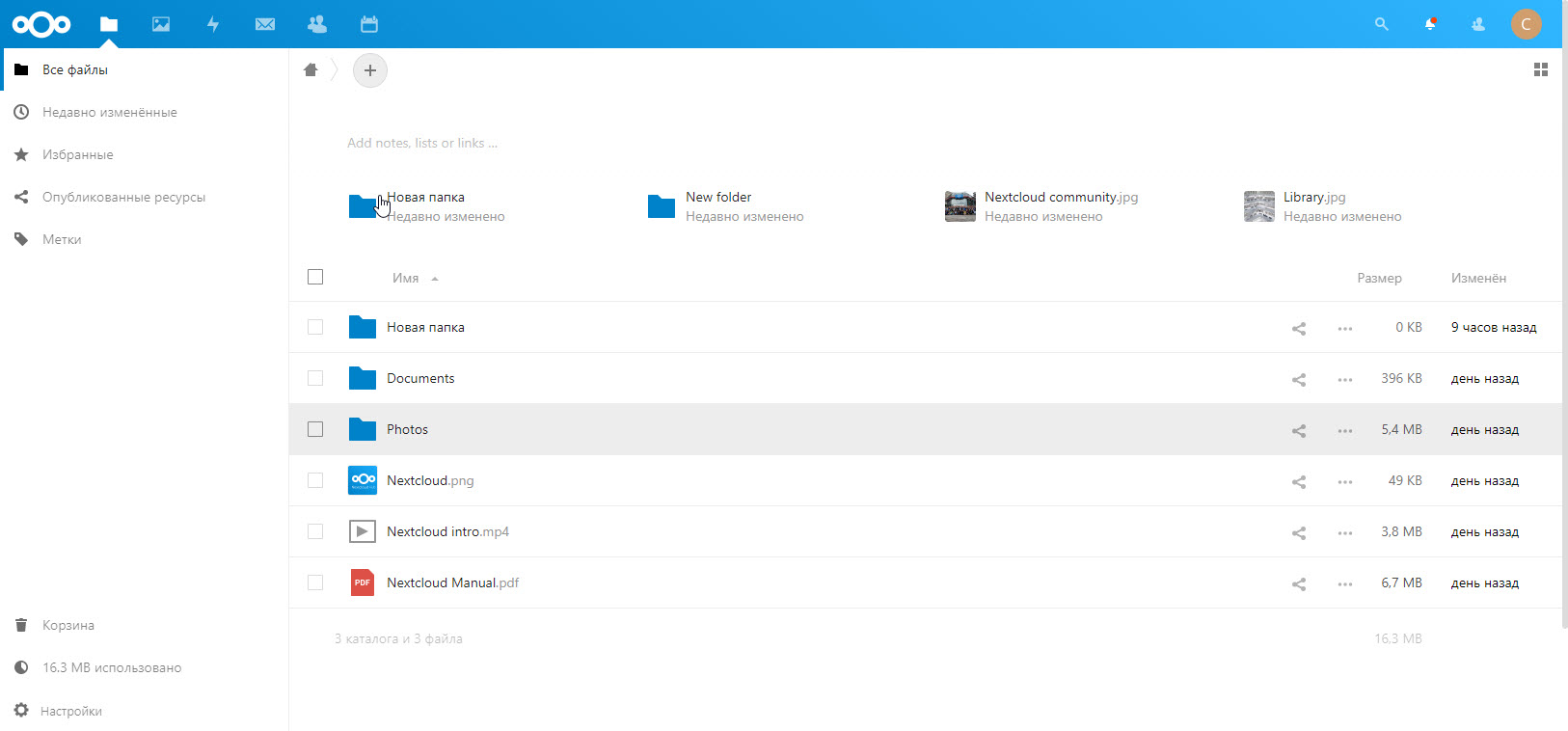The height and width of the screenshot is (731, 1568).
Task: Open the Photos folder name
Action: pyautogui.click(x=407, y=429)
